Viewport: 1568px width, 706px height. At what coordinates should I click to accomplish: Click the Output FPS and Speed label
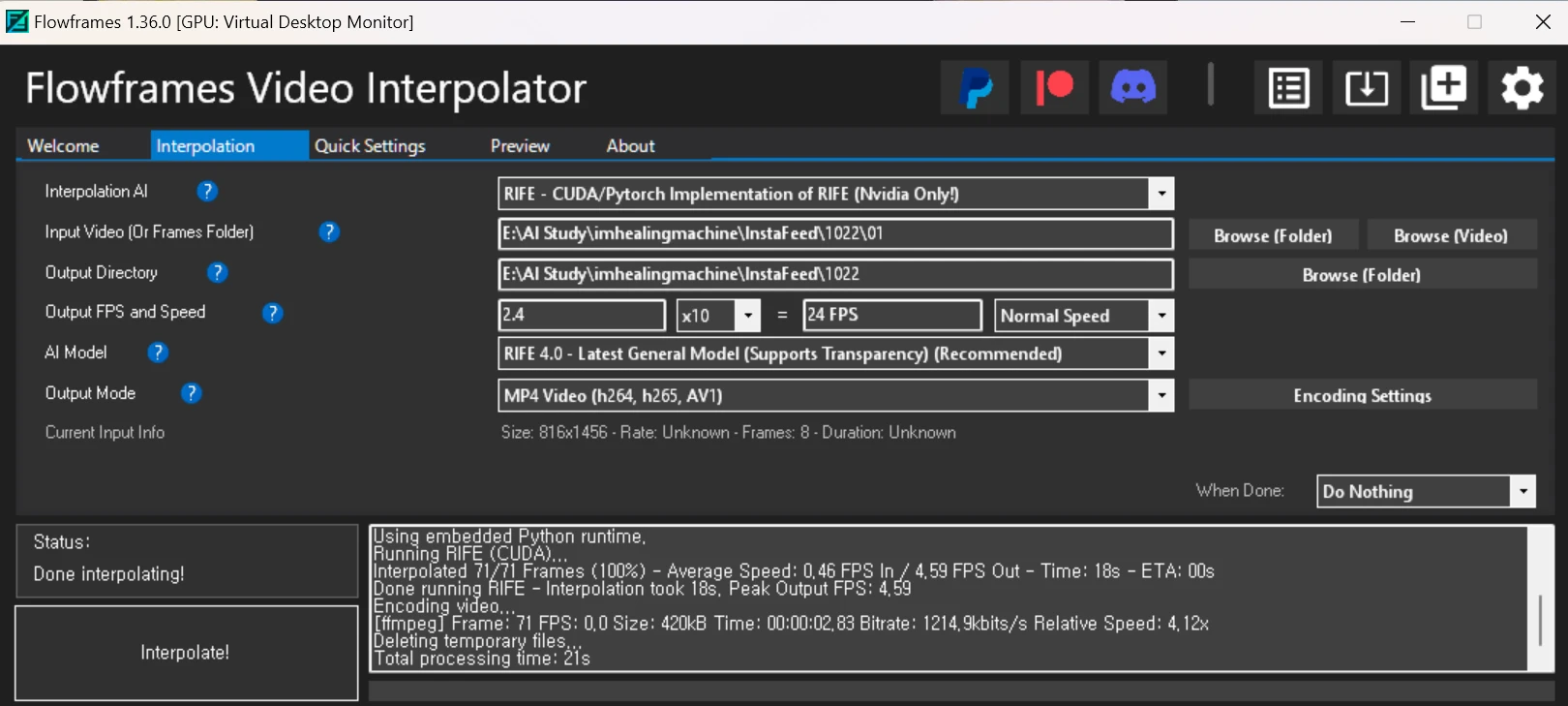[125, 312]
